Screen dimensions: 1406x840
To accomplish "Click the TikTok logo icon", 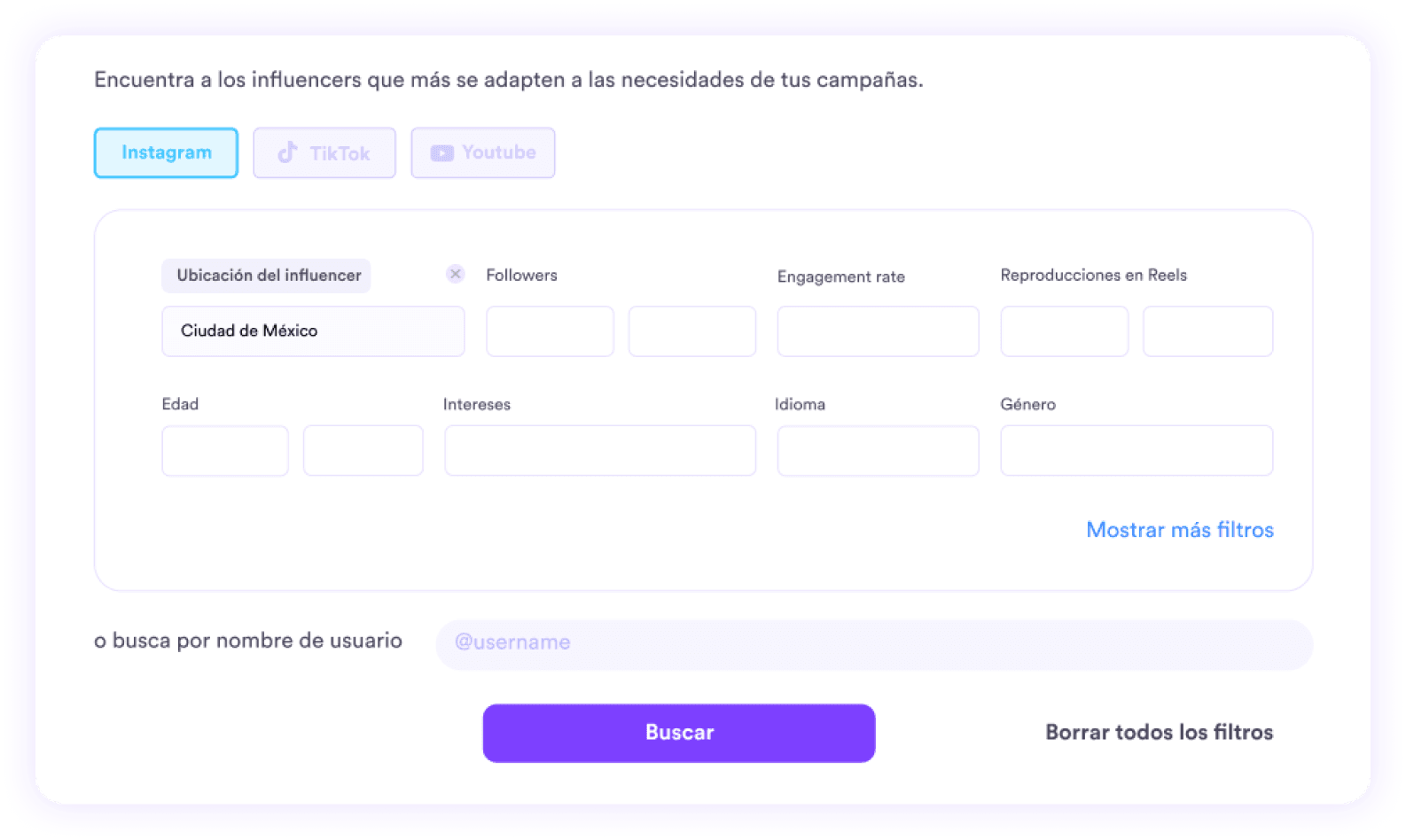I will click(x=287, y=152).
